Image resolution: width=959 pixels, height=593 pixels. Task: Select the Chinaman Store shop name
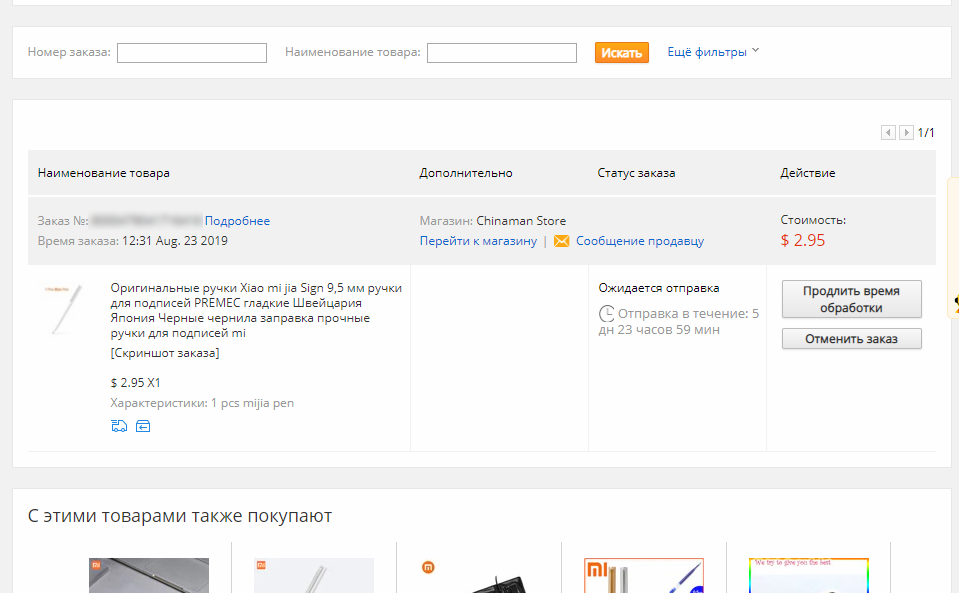point(521,221)
